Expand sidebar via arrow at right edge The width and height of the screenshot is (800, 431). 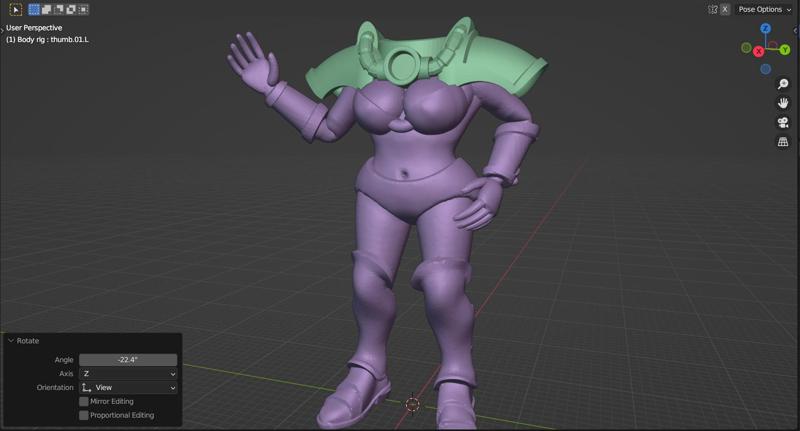tap(796, 31)
